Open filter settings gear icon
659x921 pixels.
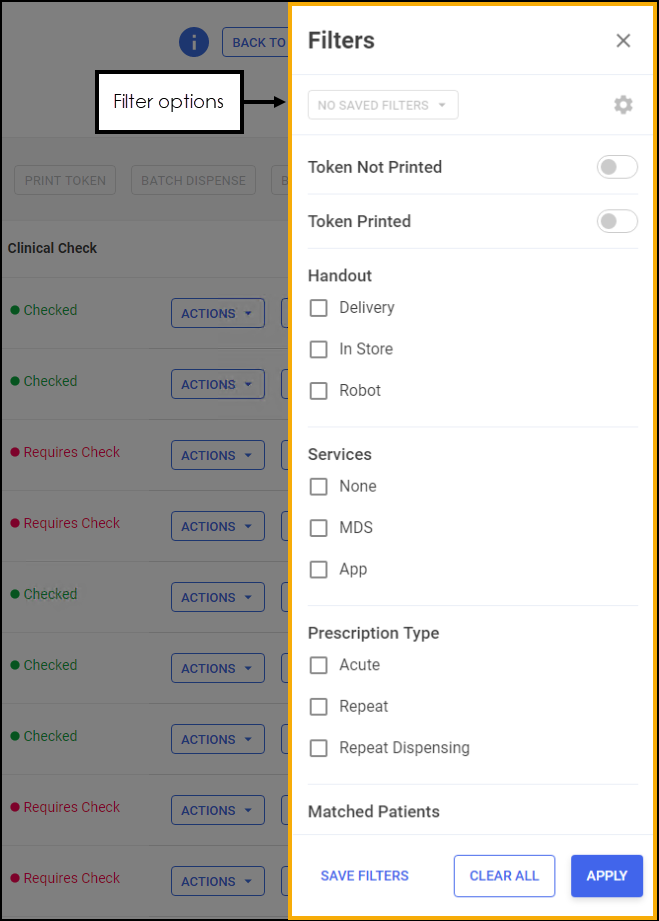pyautogui.click(x=623, y=105)
